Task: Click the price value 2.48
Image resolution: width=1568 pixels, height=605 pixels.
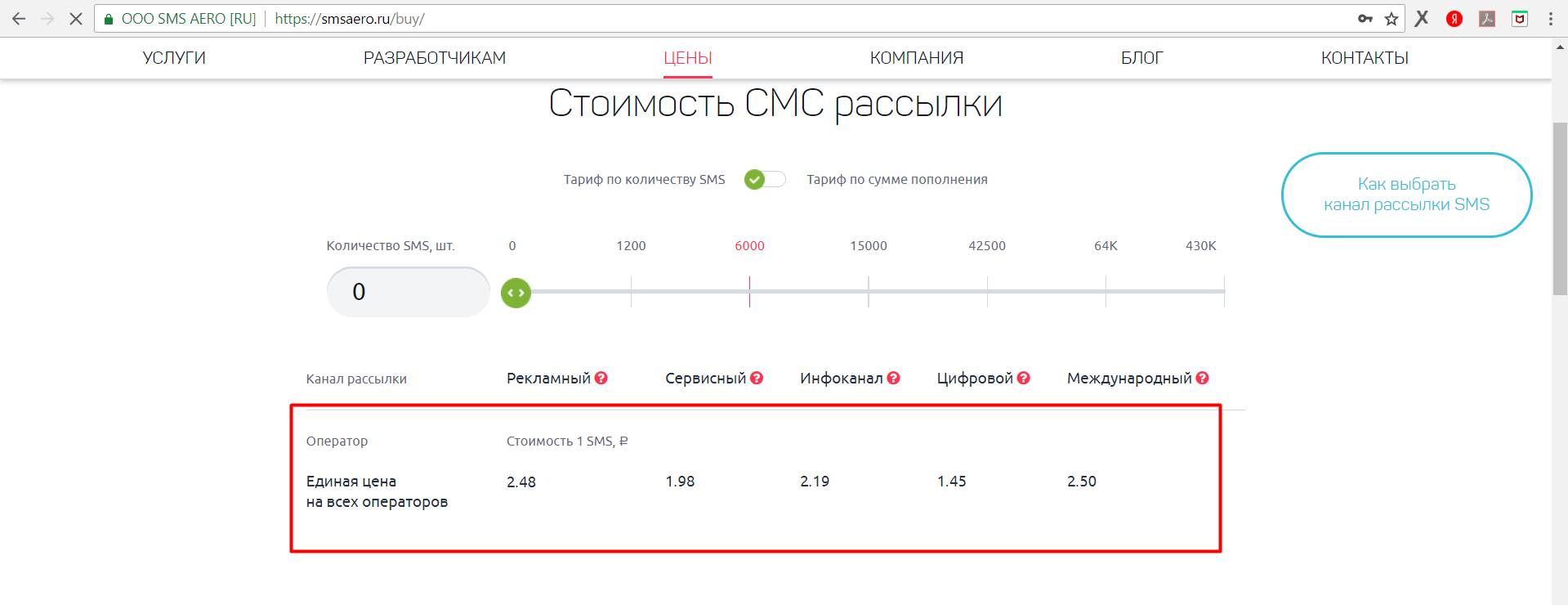Action: pyautogui.click(x=521, y=482)
